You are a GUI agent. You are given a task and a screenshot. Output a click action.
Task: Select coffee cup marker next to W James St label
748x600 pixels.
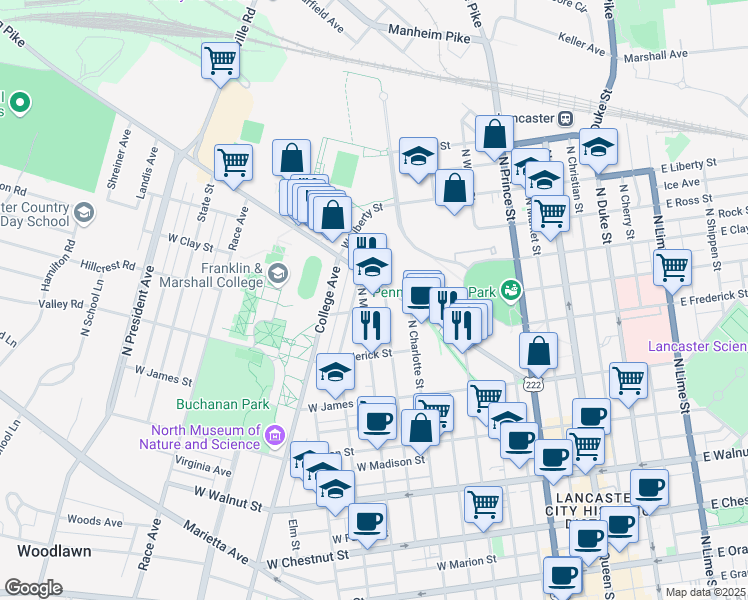coord(377,422)
